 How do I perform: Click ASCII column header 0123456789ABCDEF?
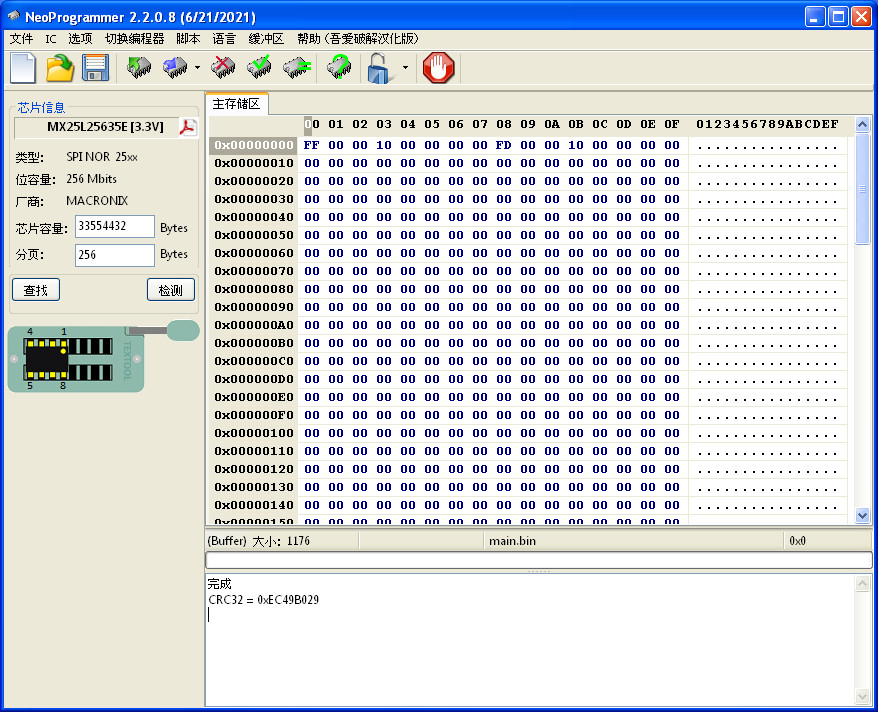(x=767, y=124)
